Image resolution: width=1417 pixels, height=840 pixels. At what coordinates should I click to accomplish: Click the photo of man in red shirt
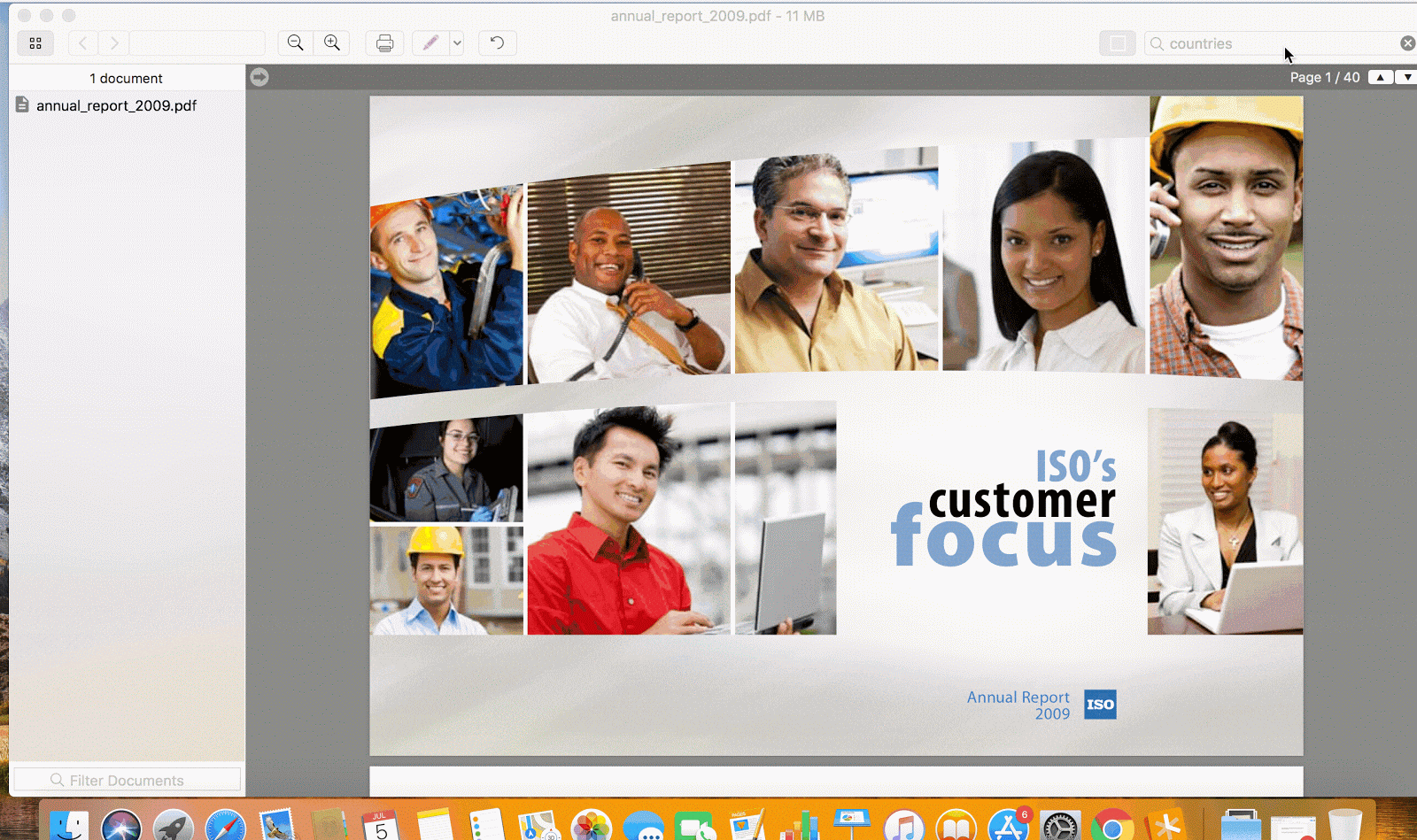[x=629, y=520]
